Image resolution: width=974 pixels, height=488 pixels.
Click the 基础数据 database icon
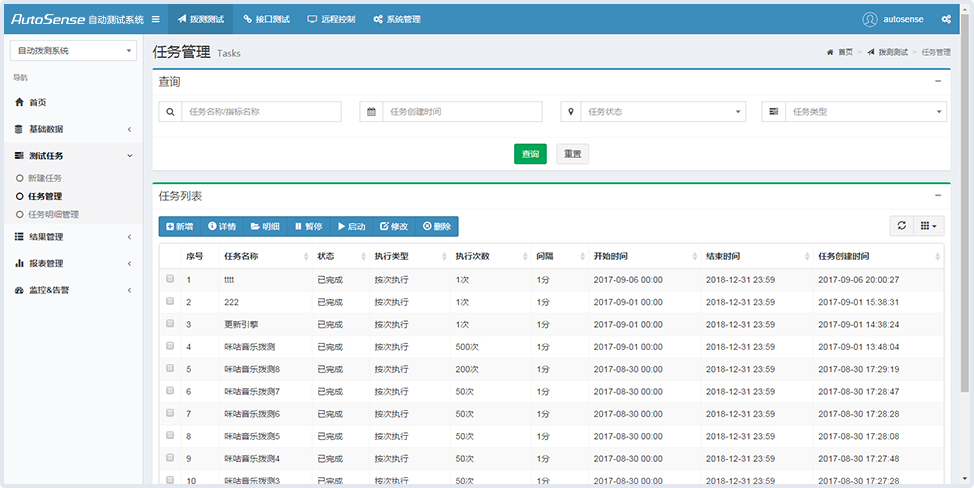tap(19, 129)
